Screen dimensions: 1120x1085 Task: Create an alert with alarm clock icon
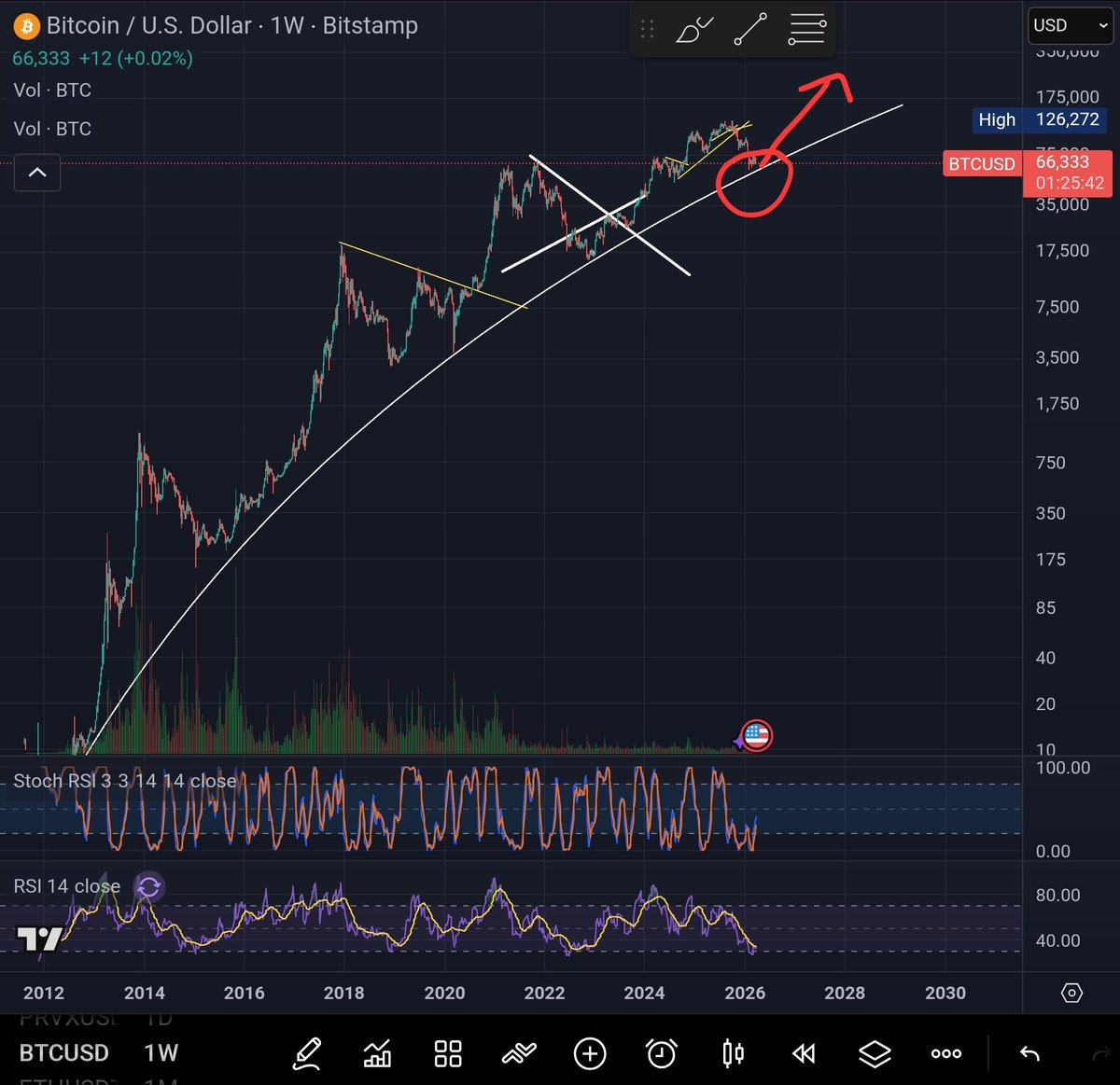click(x=662, y=1054)
